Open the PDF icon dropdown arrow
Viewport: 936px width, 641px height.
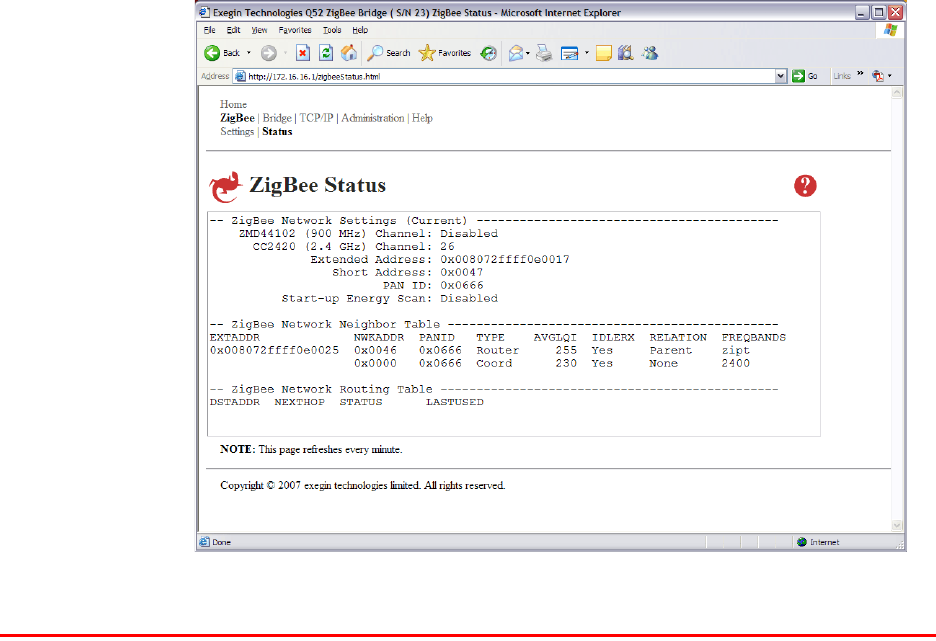point(889,76)
